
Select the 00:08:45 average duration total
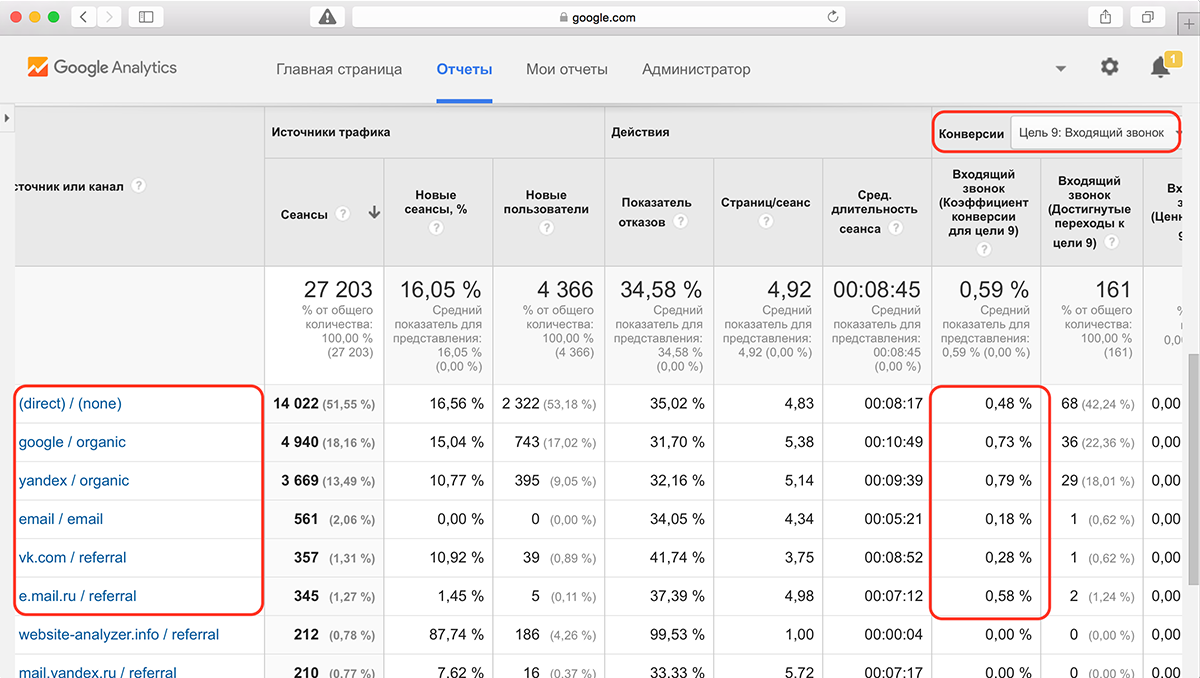click(876, 290)
